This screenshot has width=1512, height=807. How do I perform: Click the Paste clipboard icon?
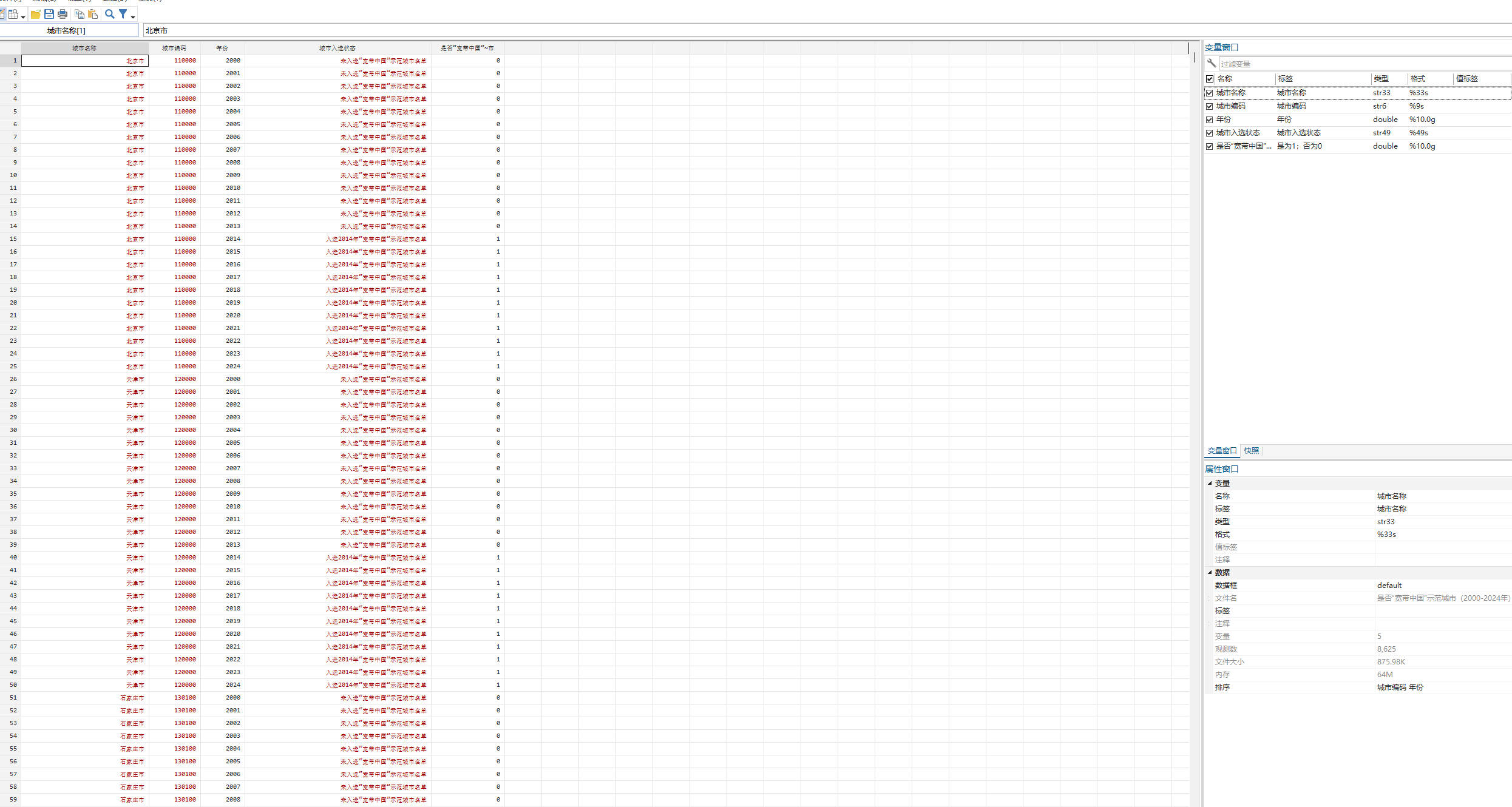[x=93, y=14]
